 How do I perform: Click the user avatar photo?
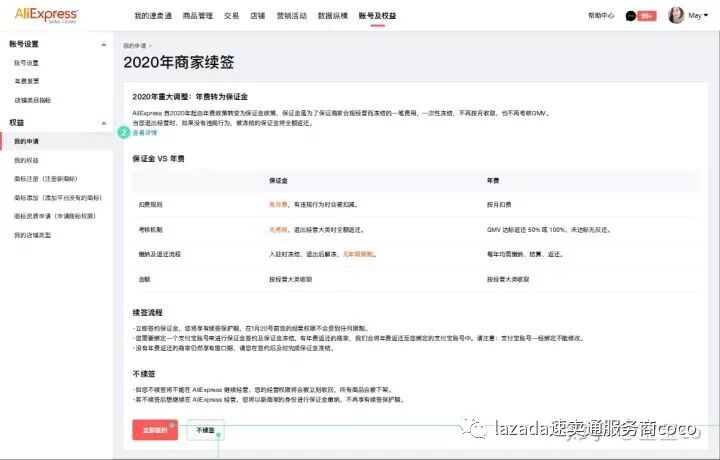click(676, 16)
